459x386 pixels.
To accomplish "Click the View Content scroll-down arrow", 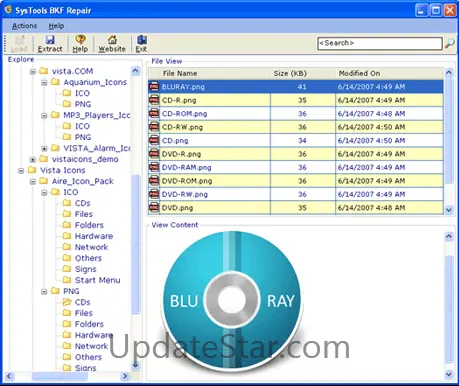I will click(x=449, y=374).
